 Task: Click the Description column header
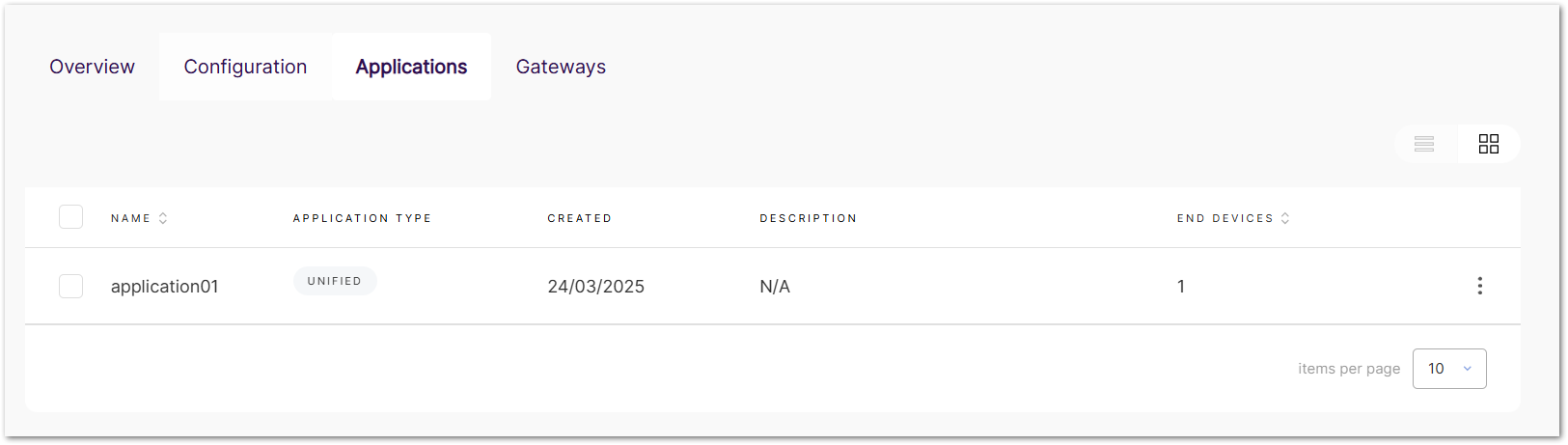point(808,218)
